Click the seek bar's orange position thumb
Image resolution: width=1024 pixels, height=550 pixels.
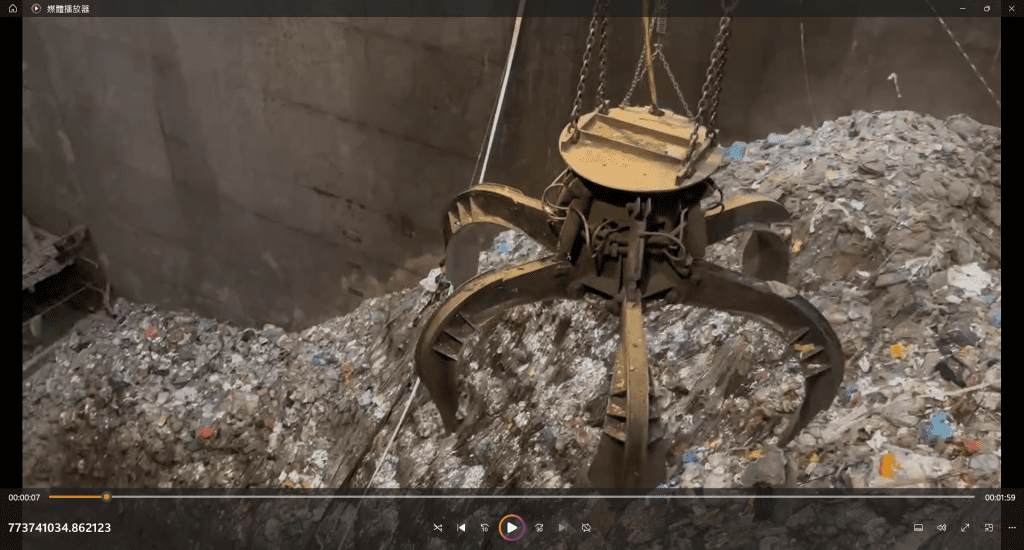click(106, 497)
